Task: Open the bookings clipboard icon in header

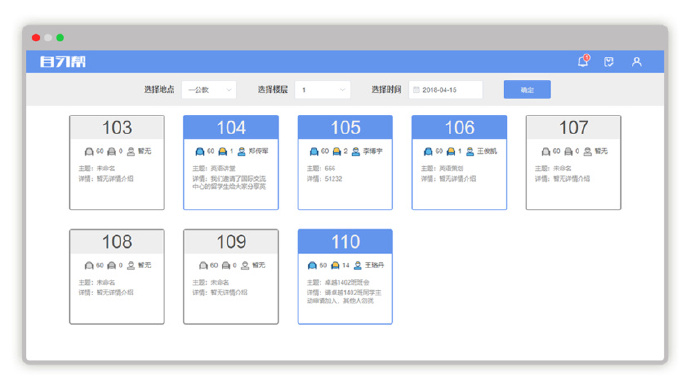Action: pyautogui.click(x=609, y=62)
